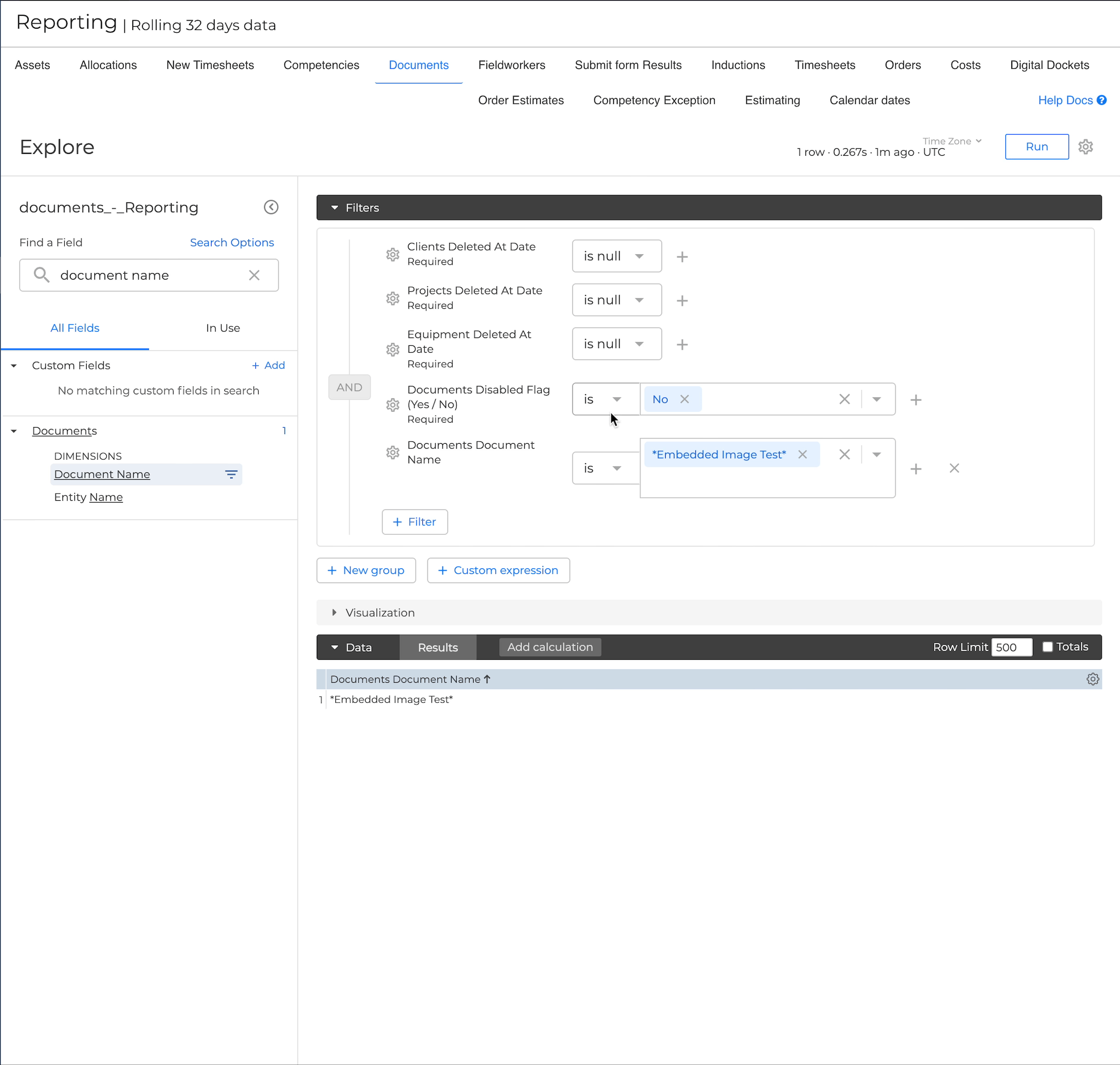Add another Equipment Deleted At Date filter with plus icon
1120x1065 pixels.
[682, 344]
